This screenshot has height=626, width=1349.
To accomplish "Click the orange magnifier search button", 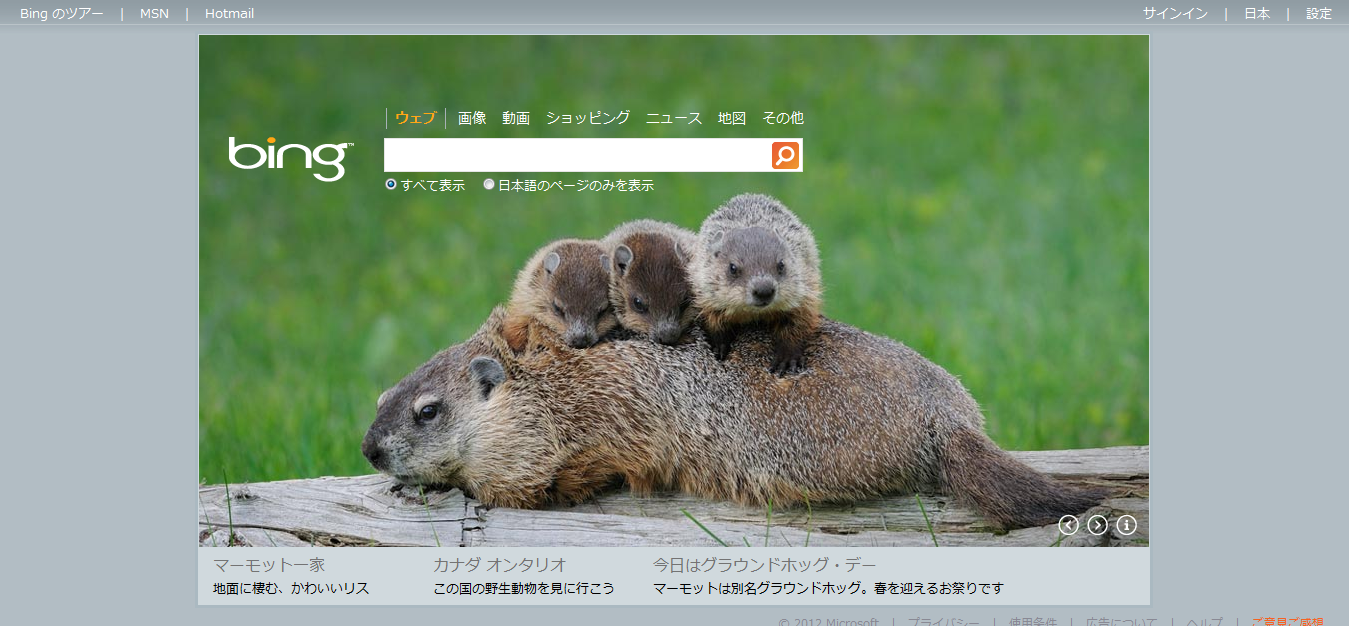I will pos(785,155).
